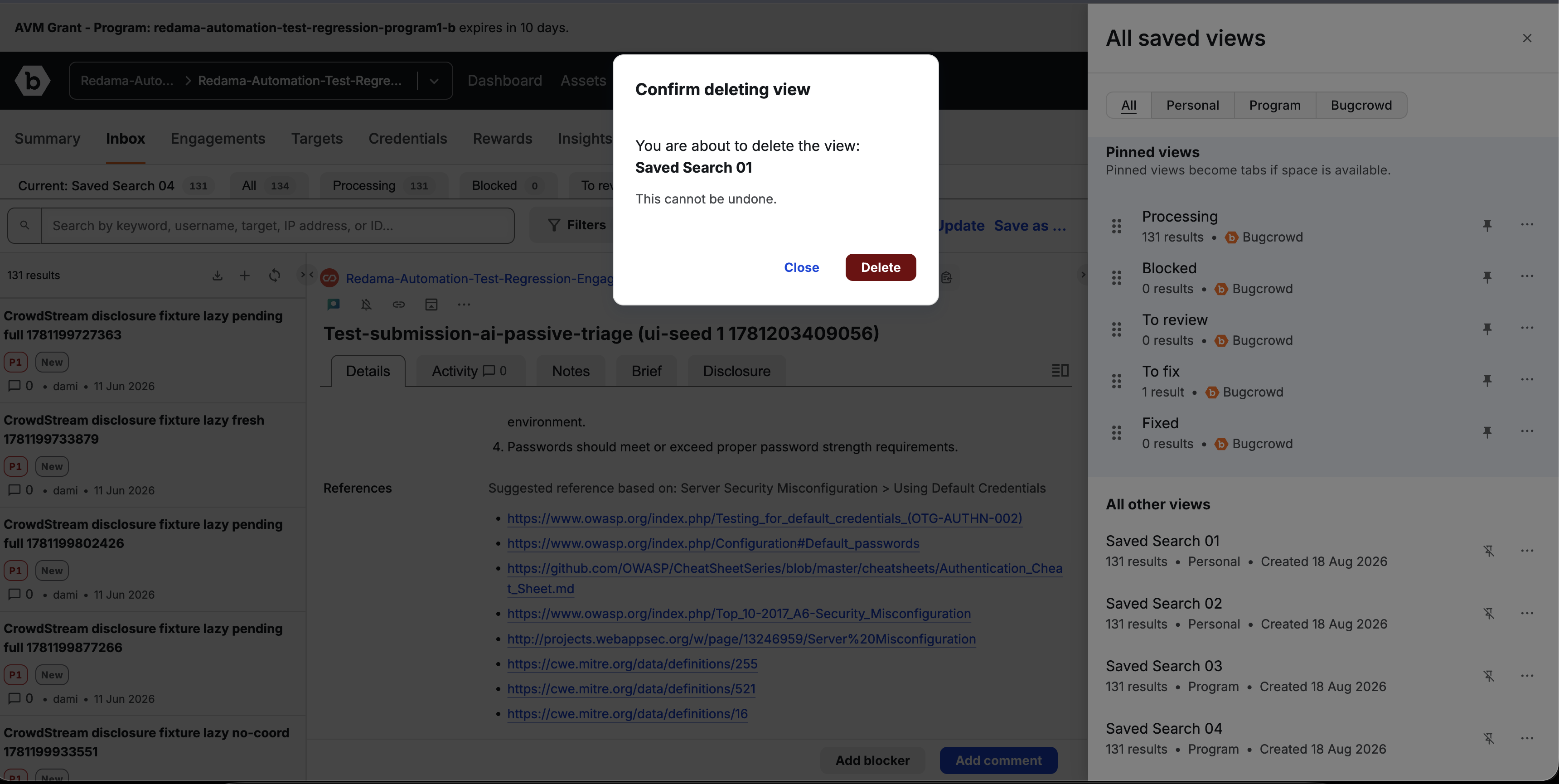This screenshot has height=784, width=1559.
Task: Select the All 134 view tab
Action: point(269,185)
